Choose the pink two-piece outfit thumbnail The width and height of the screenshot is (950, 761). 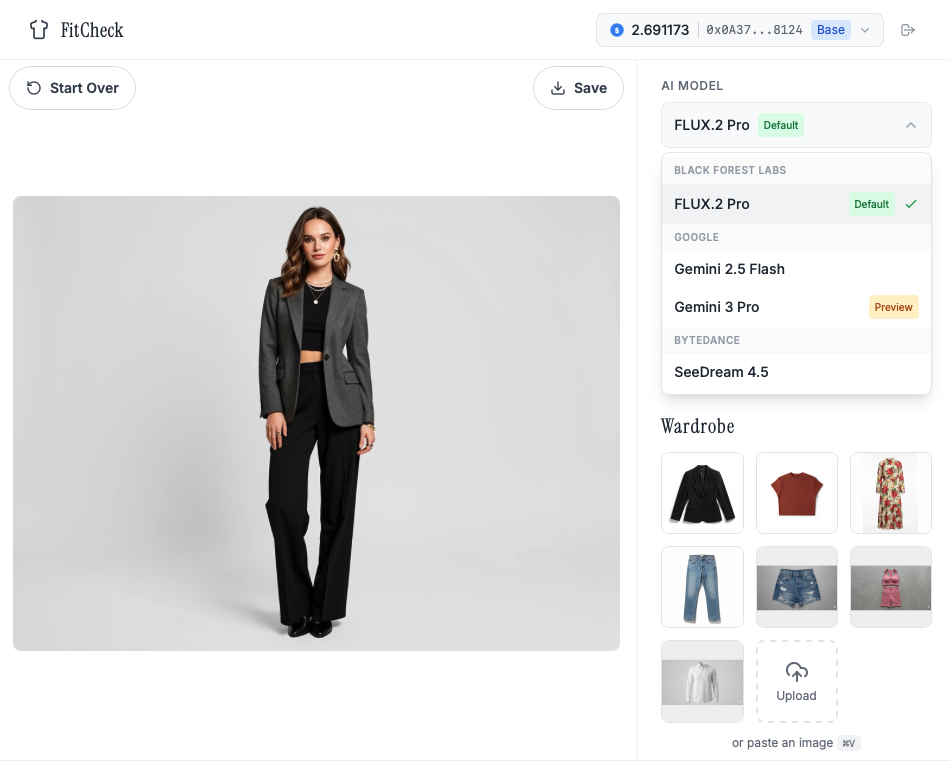pyautogui.click(x=890, y=587)
